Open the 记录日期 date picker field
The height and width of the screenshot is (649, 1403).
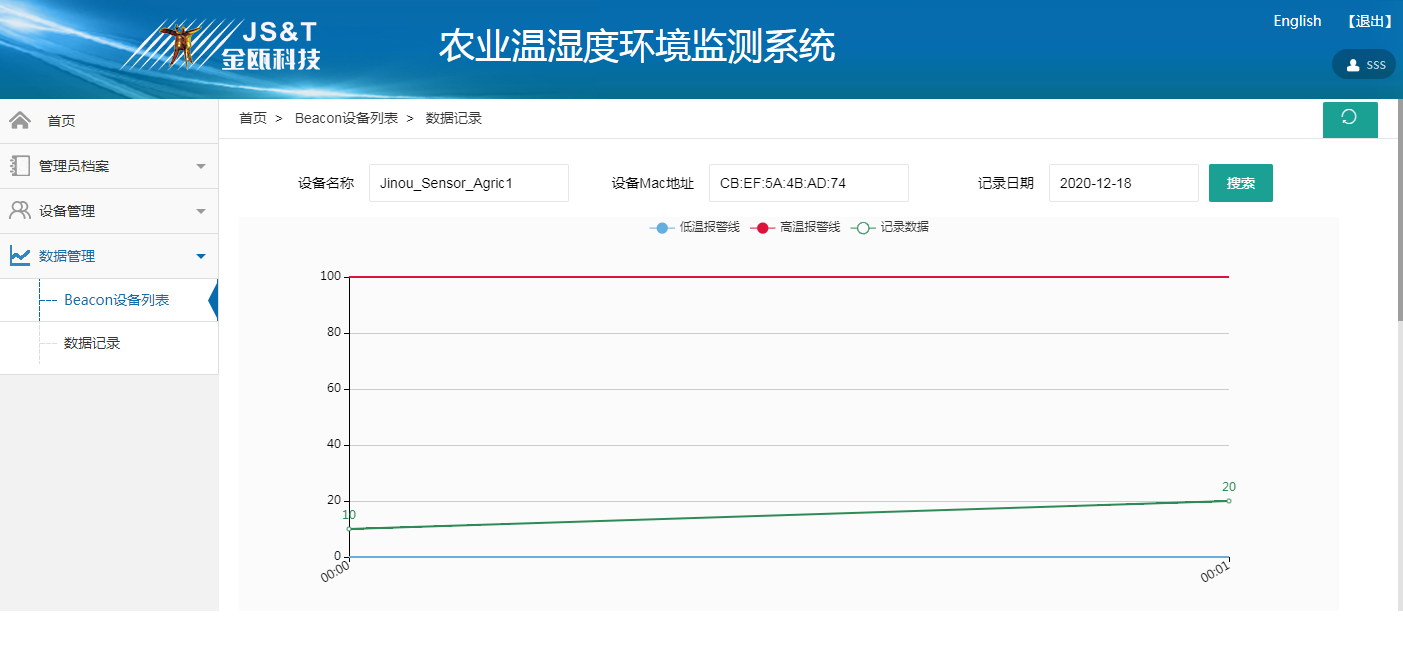coord(1124,183)
